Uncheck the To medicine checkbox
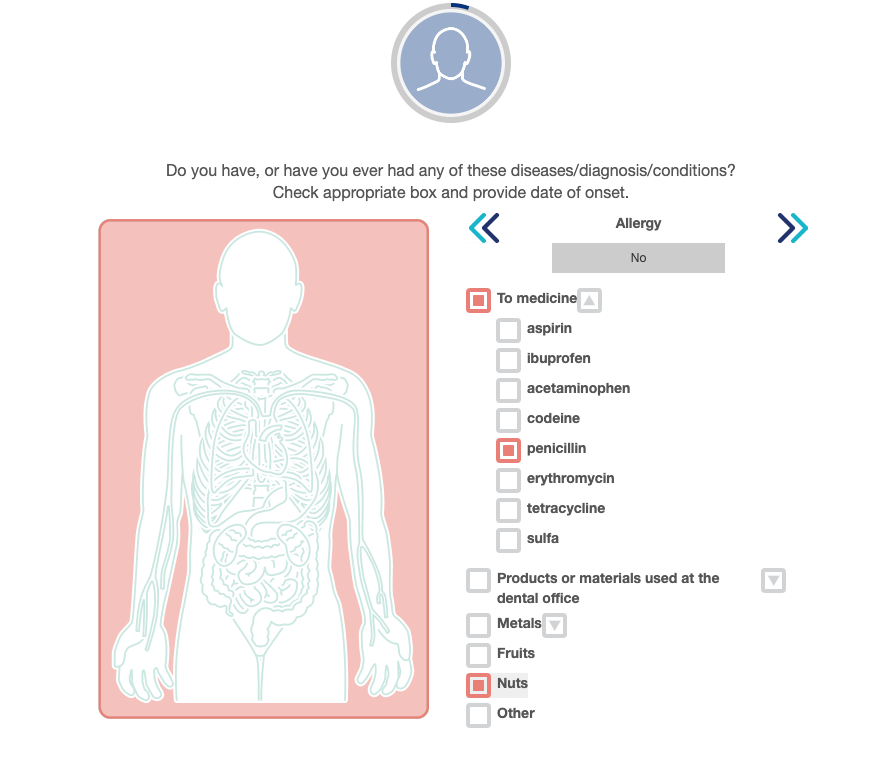This screenshot has height=765, width=878. pos(479,300)
